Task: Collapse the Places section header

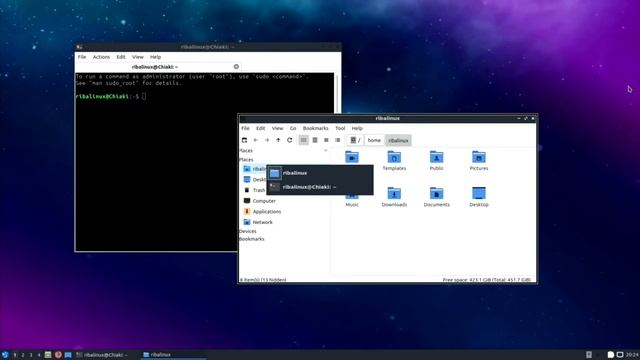Action: (246, 160)
